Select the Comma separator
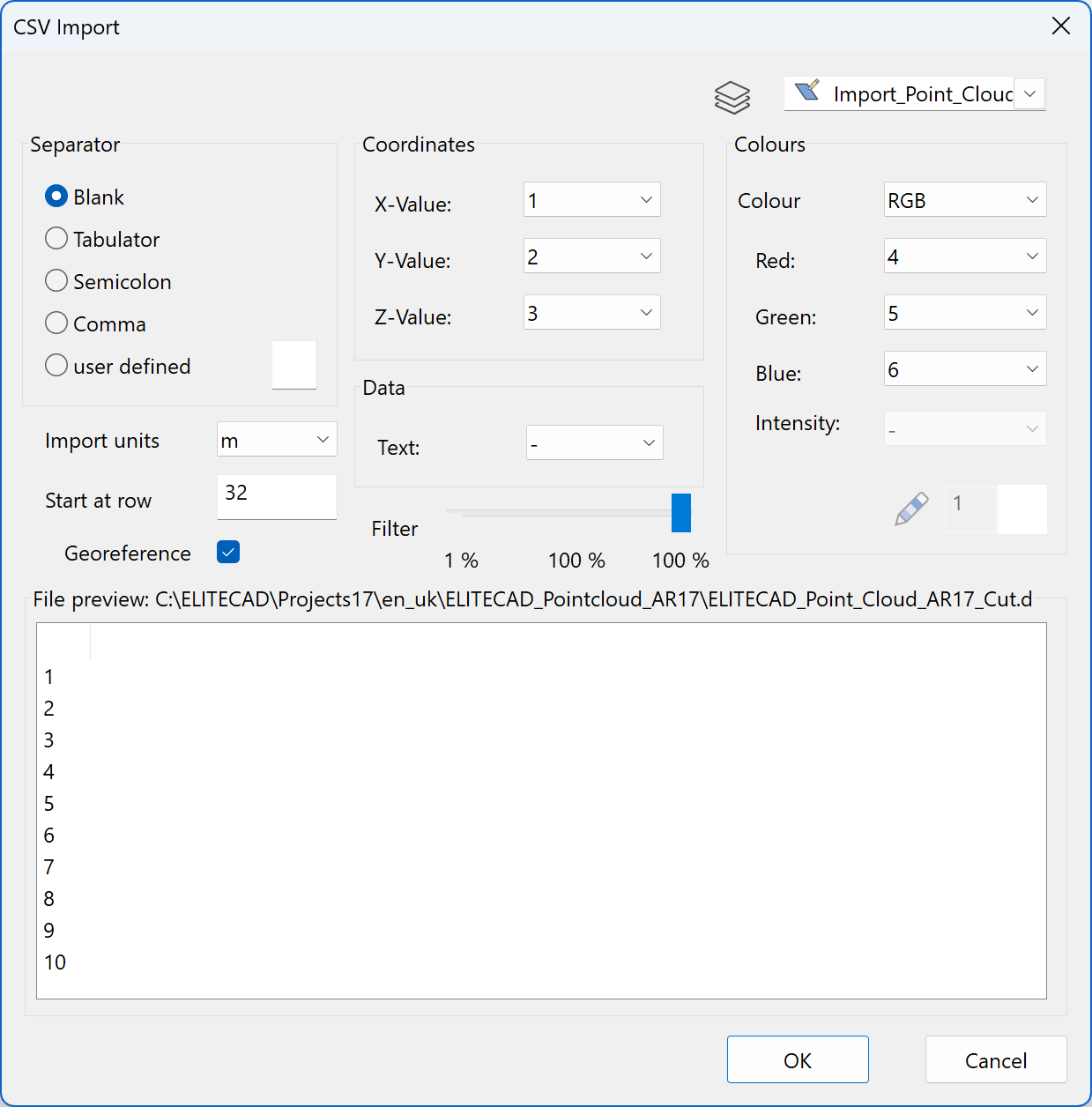Image resolution: width=1092 pixels, height=1107 pixels. 56,323
